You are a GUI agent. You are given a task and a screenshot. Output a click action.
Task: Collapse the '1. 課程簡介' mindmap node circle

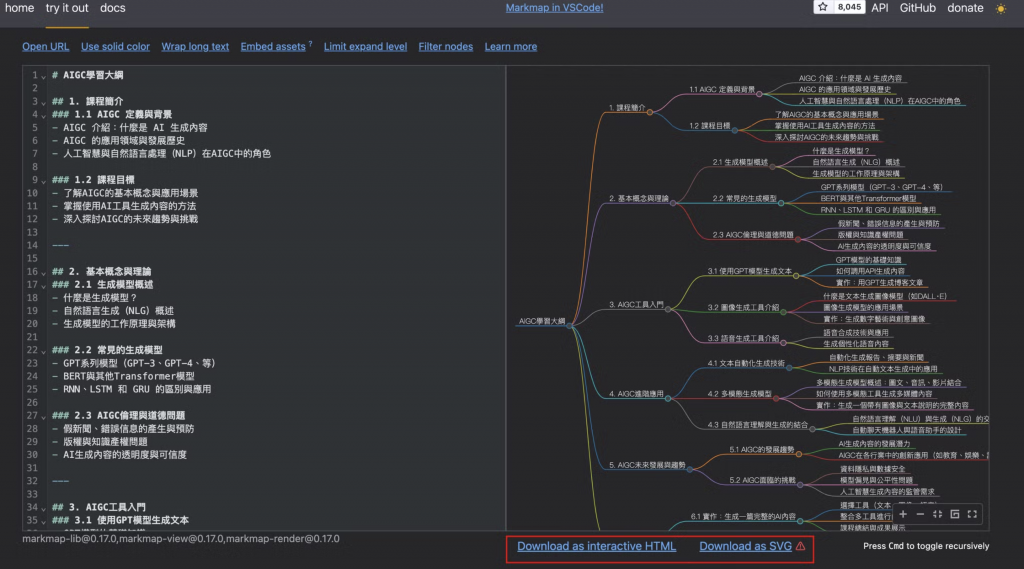[650, 112]
